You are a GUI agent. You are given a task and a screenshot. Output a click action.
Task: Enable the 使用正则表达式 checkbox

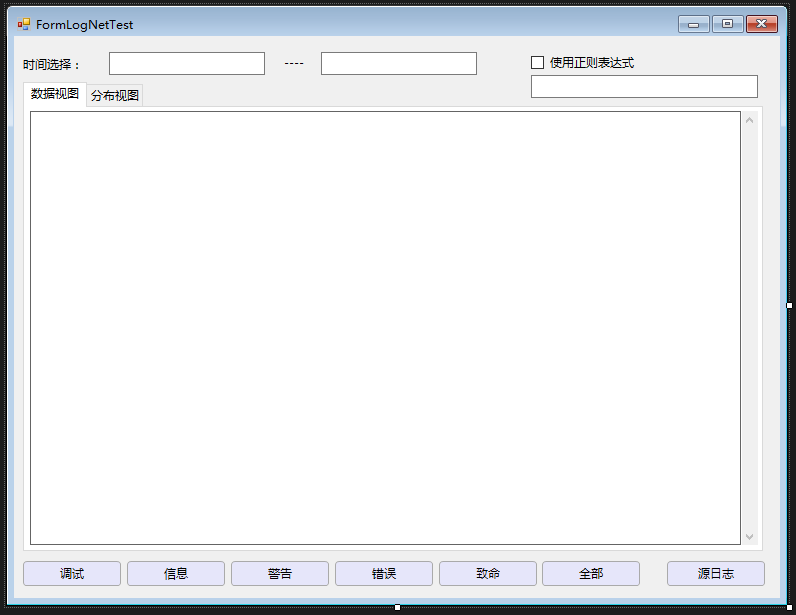pos(537,62)
